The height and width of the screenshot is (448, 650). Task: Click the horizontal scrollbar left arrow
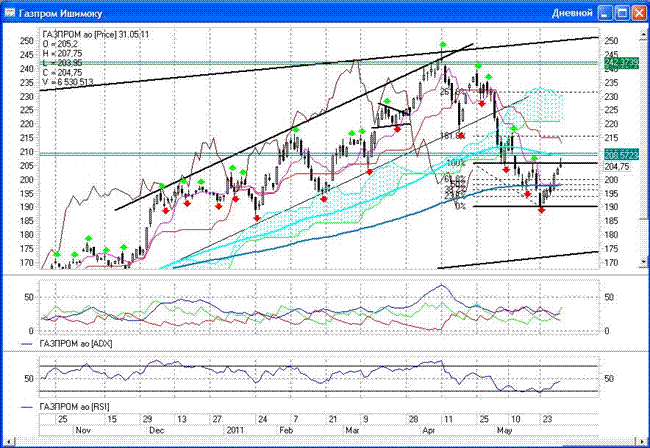point(8,441)
